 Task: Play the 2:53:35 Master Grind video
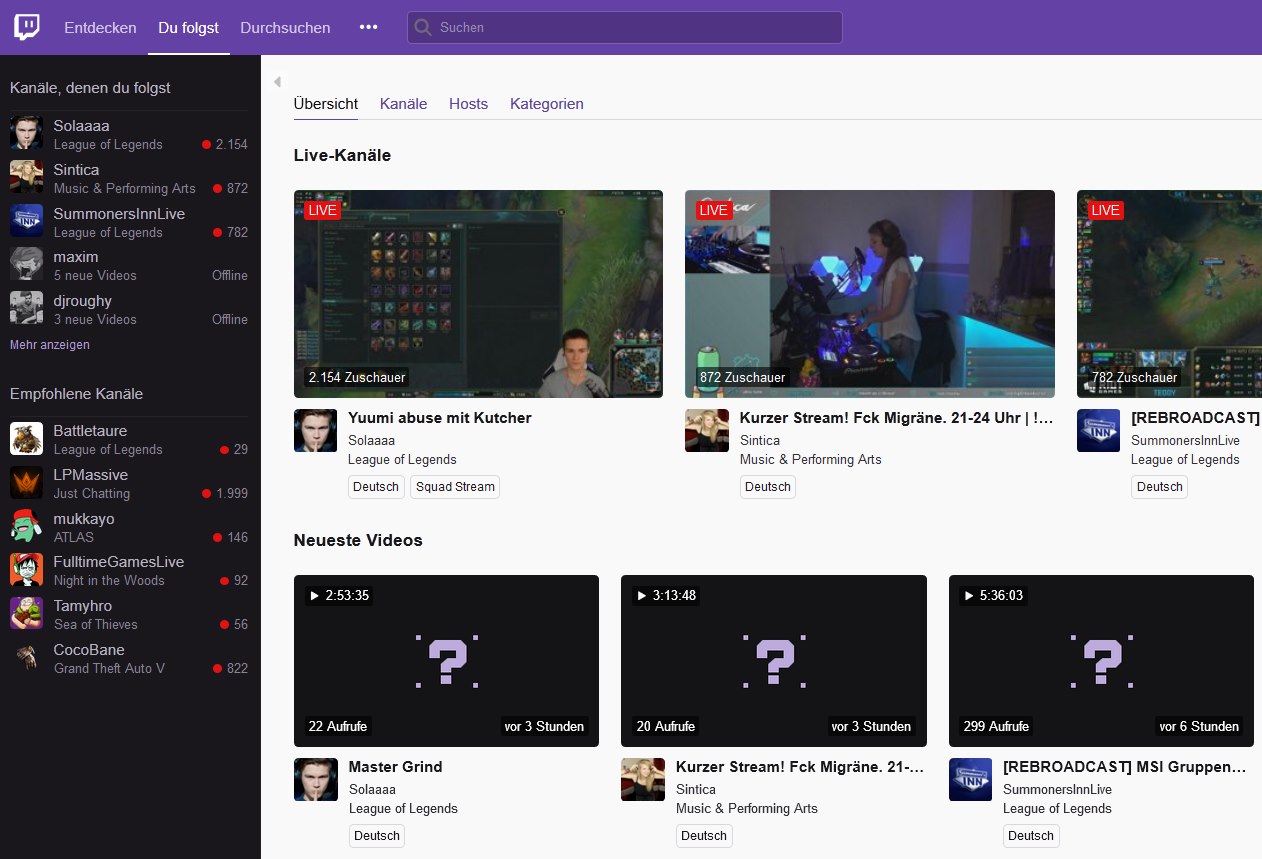tap(446, 661)
